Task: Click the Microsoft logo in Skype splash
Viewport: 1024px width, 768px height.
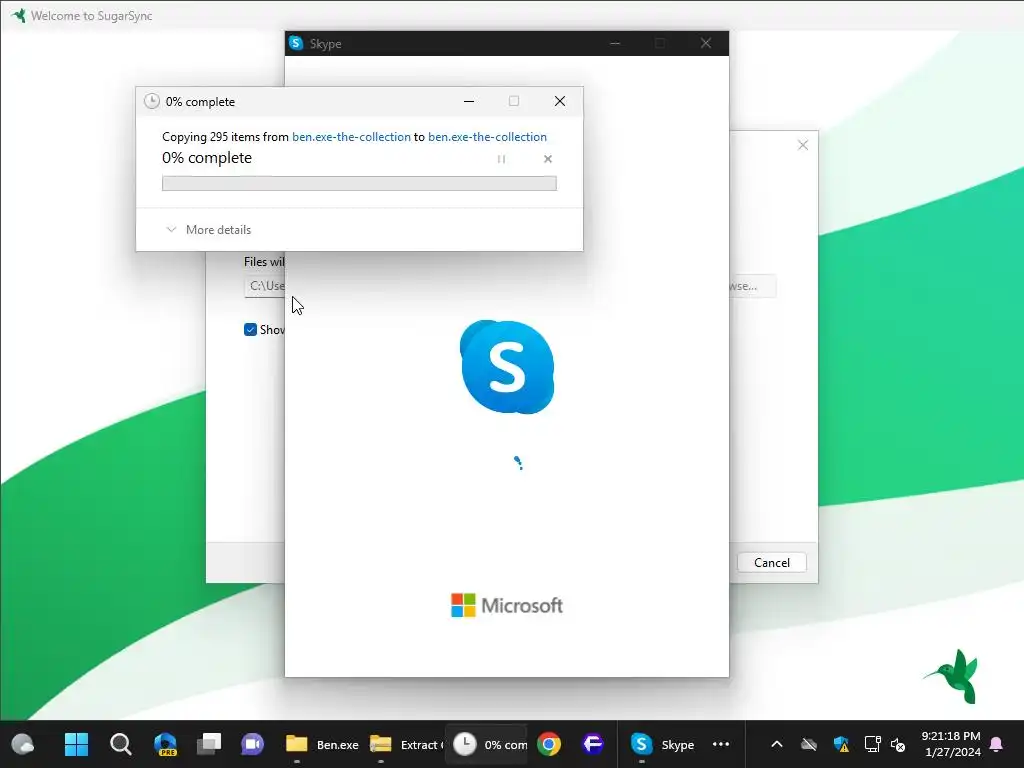Action: pyautogui.click(x=507, y=605)
